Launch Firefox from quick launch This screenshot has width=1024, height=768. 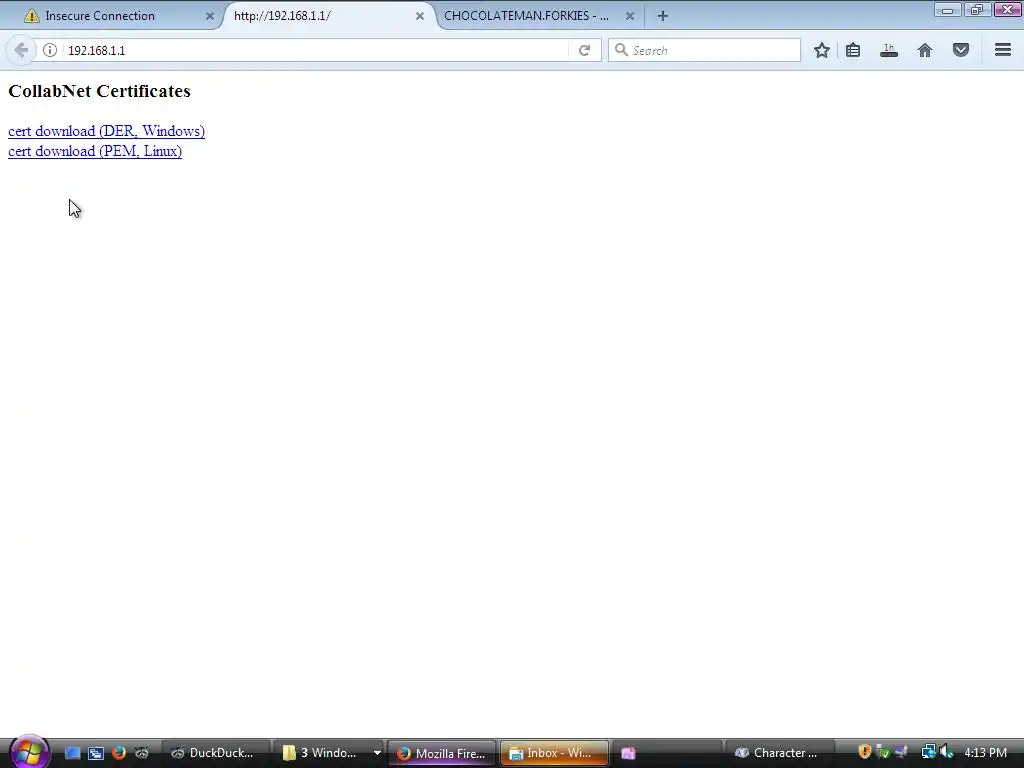118,753
